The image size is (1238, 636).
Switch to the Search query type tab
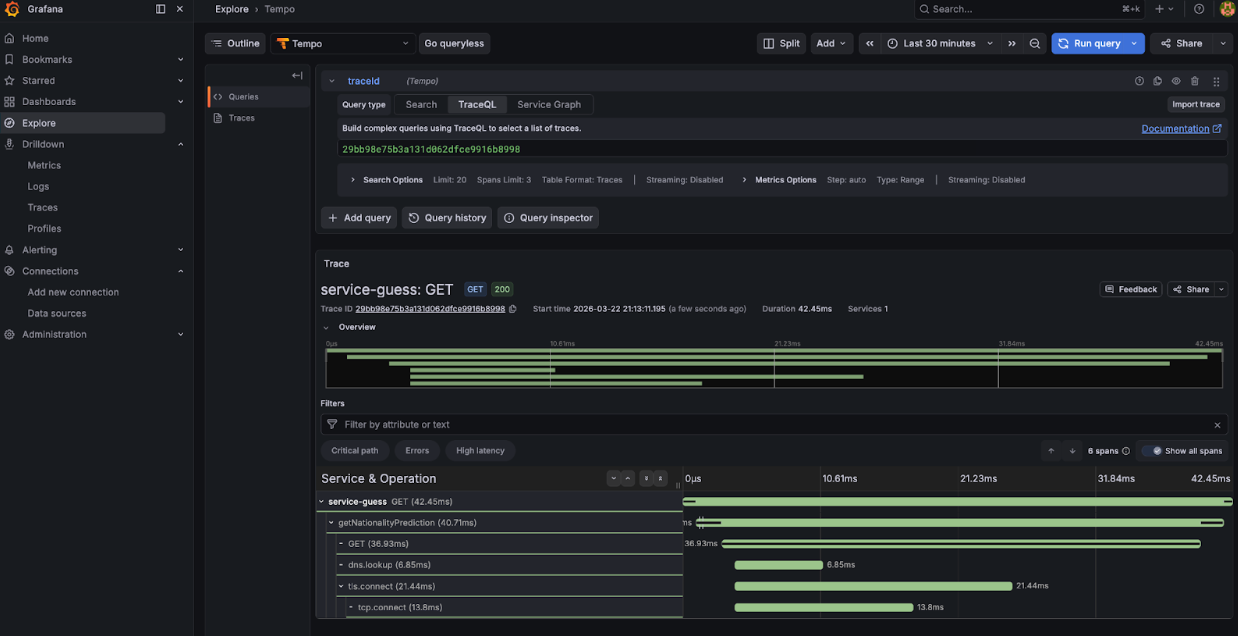click(x=421, y=104)
